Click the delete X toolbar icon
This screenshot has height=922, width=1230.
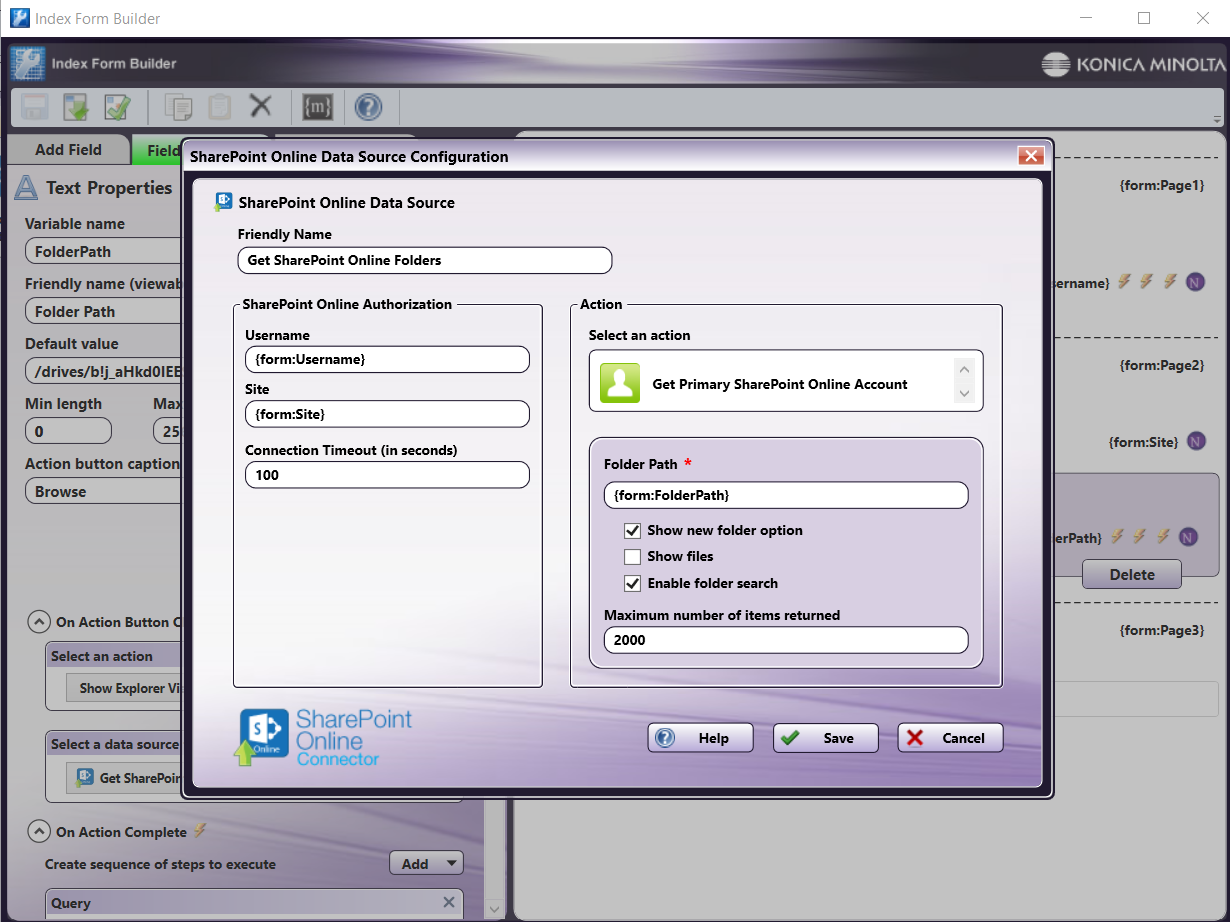261,105
